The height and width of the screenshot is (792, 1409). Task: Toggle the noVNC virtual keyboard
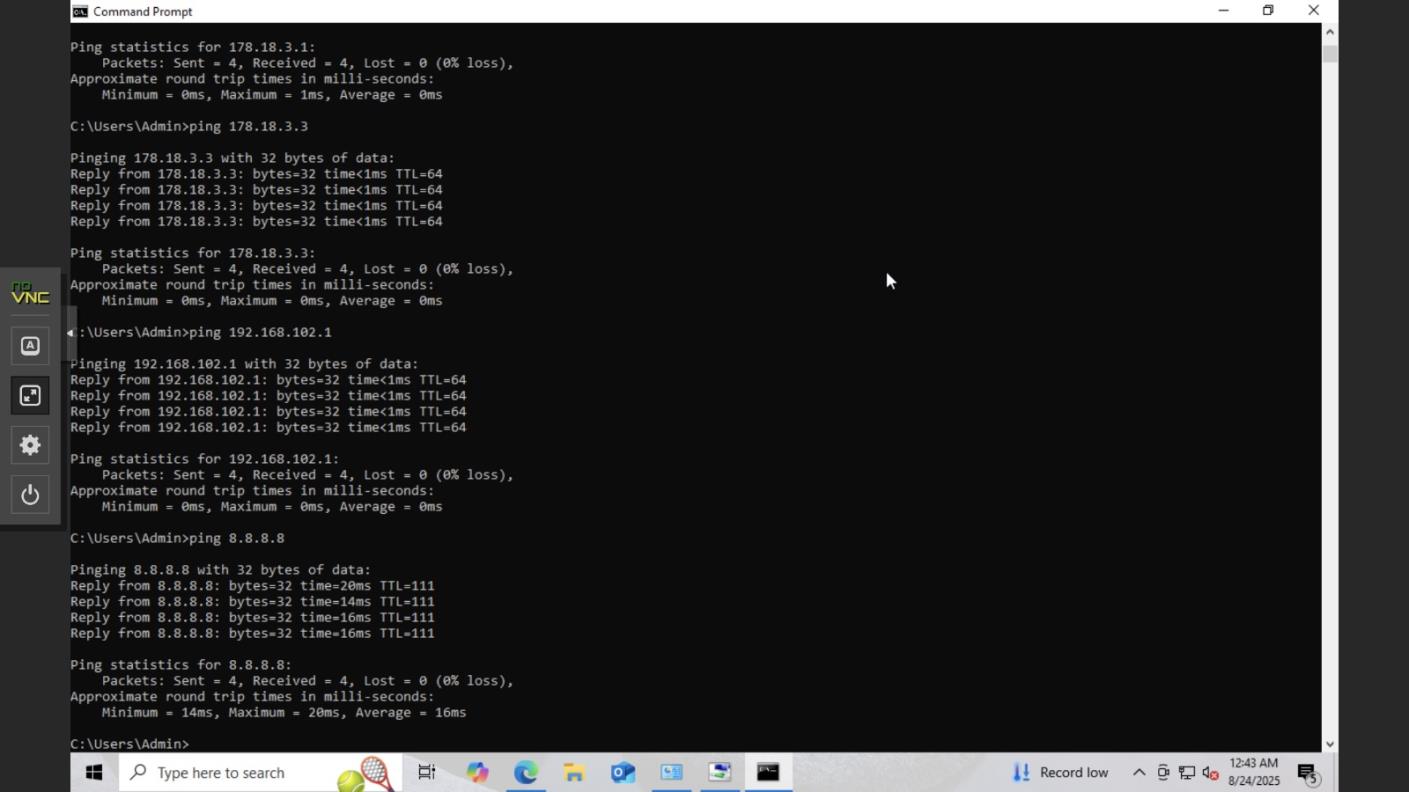click(x=29, y=345)
